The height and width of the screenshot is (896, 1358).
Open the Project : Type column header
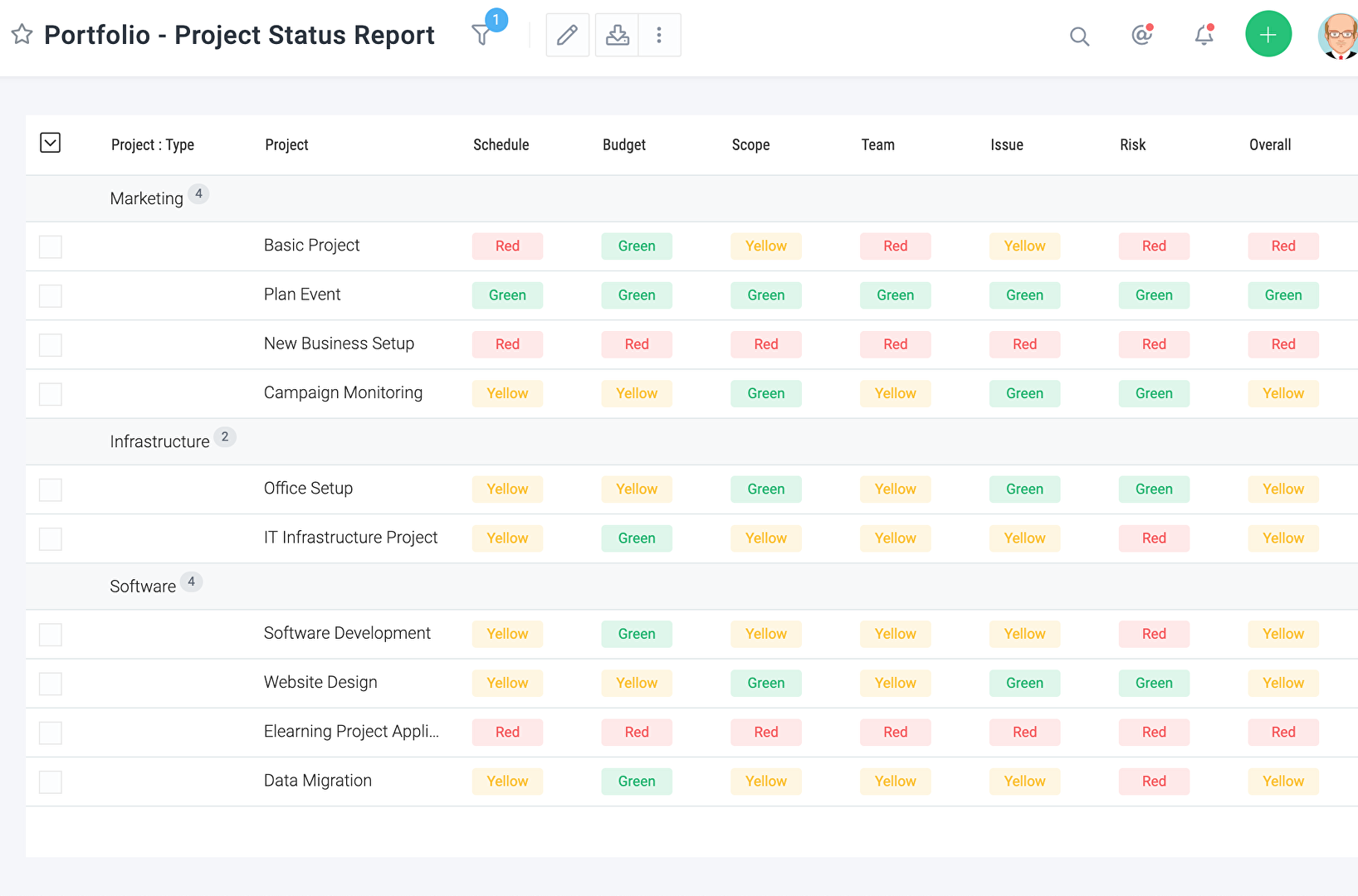(x=153, y=144)
